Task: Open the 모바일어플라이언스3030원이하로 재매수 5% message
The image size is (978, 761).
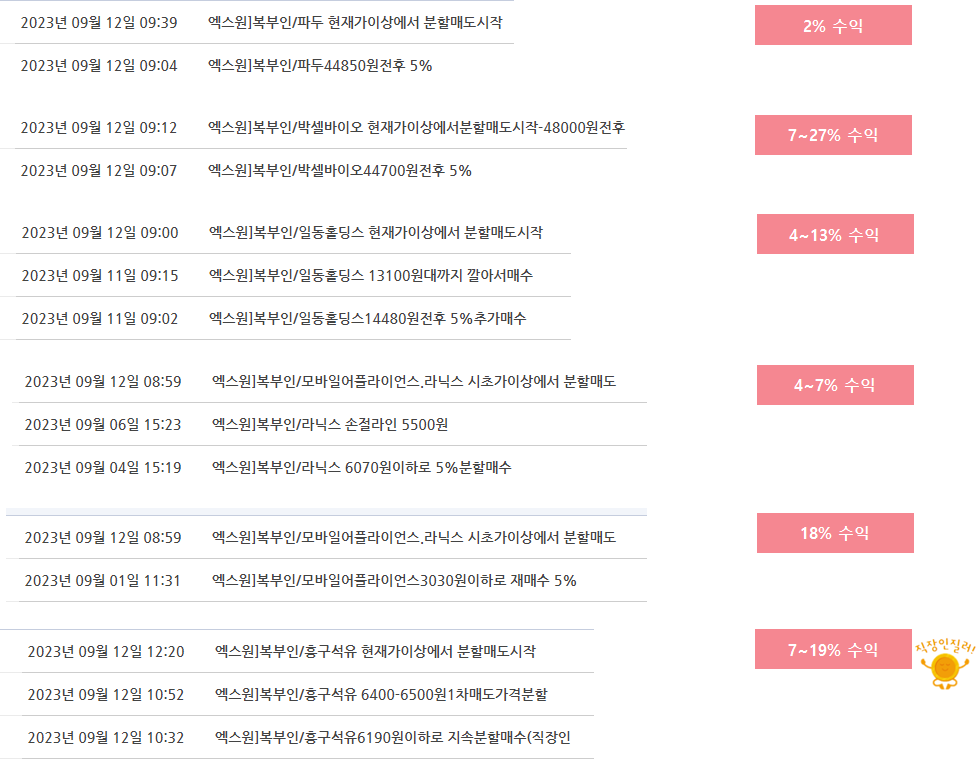Action: coord(394,581)
